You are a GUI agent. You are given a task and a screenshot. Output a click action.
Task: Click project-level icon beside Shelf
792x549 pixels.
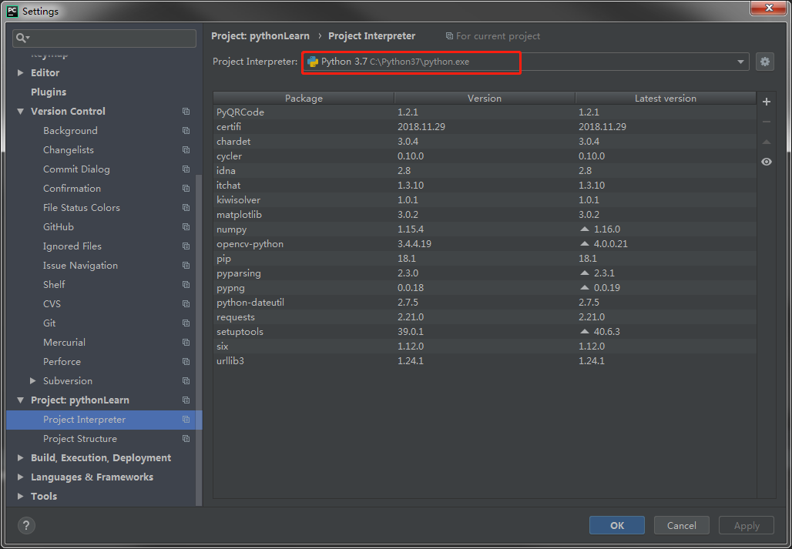point(186,284)
